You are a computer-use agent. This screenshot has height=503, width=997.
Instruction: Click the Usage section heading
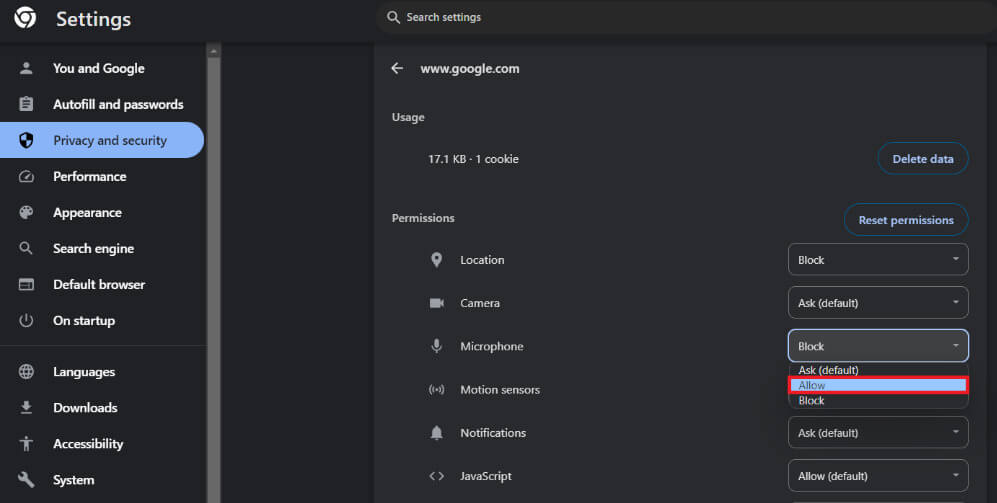tap(408, 117)
